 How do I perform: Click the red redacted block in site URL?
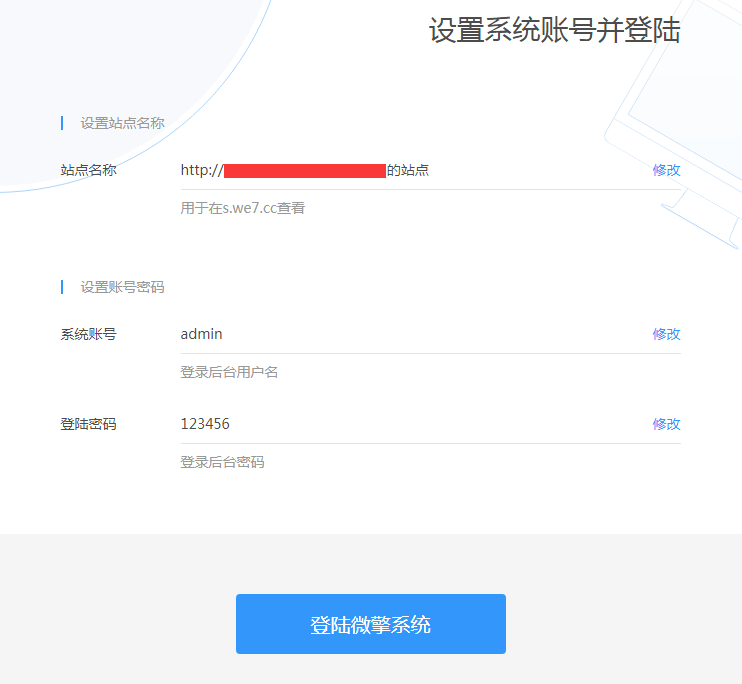(304, 170)
